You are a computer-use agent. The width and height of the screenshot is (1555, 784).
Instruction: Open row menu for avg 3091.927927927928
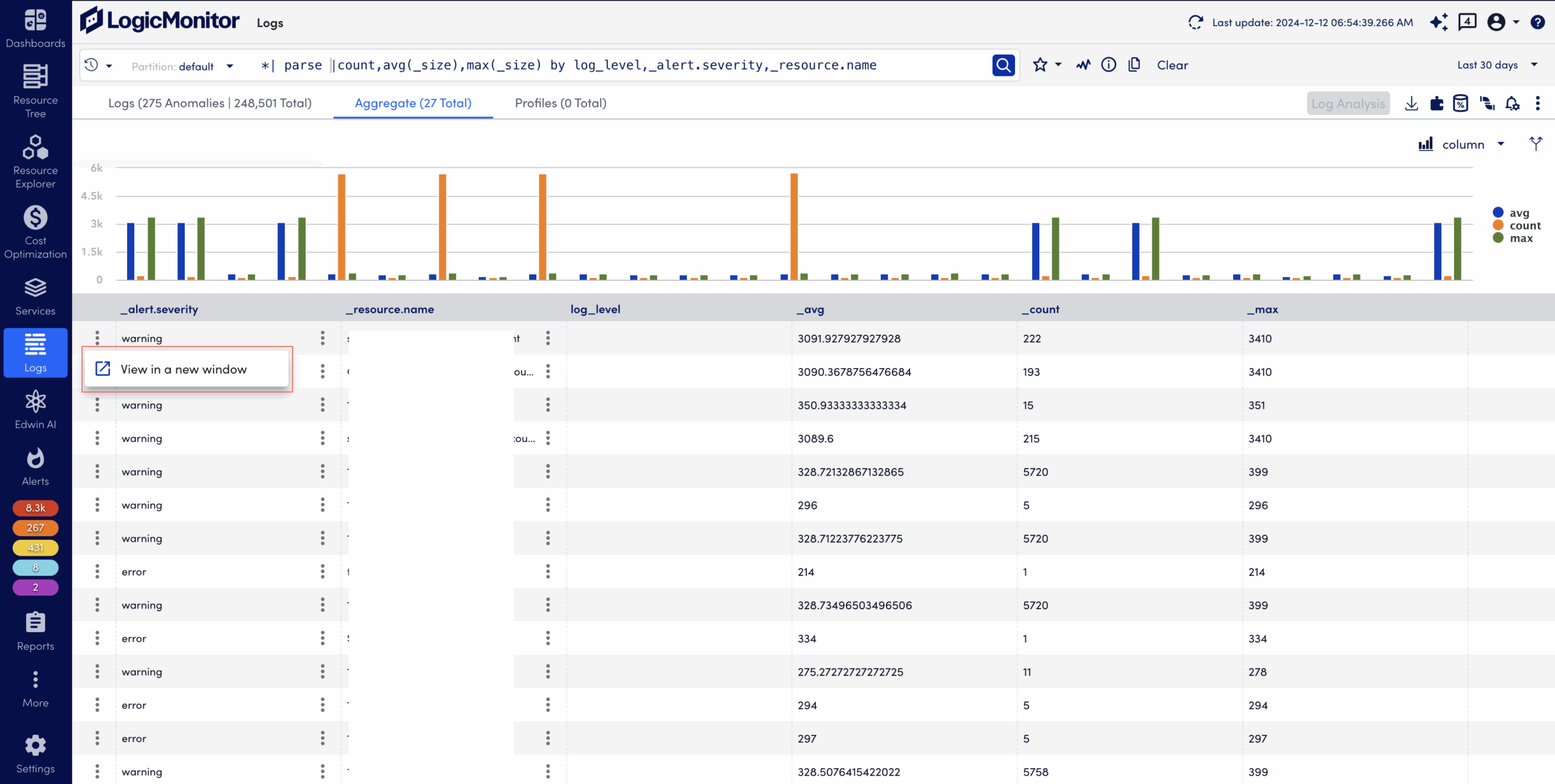click(x=97, y=338)
